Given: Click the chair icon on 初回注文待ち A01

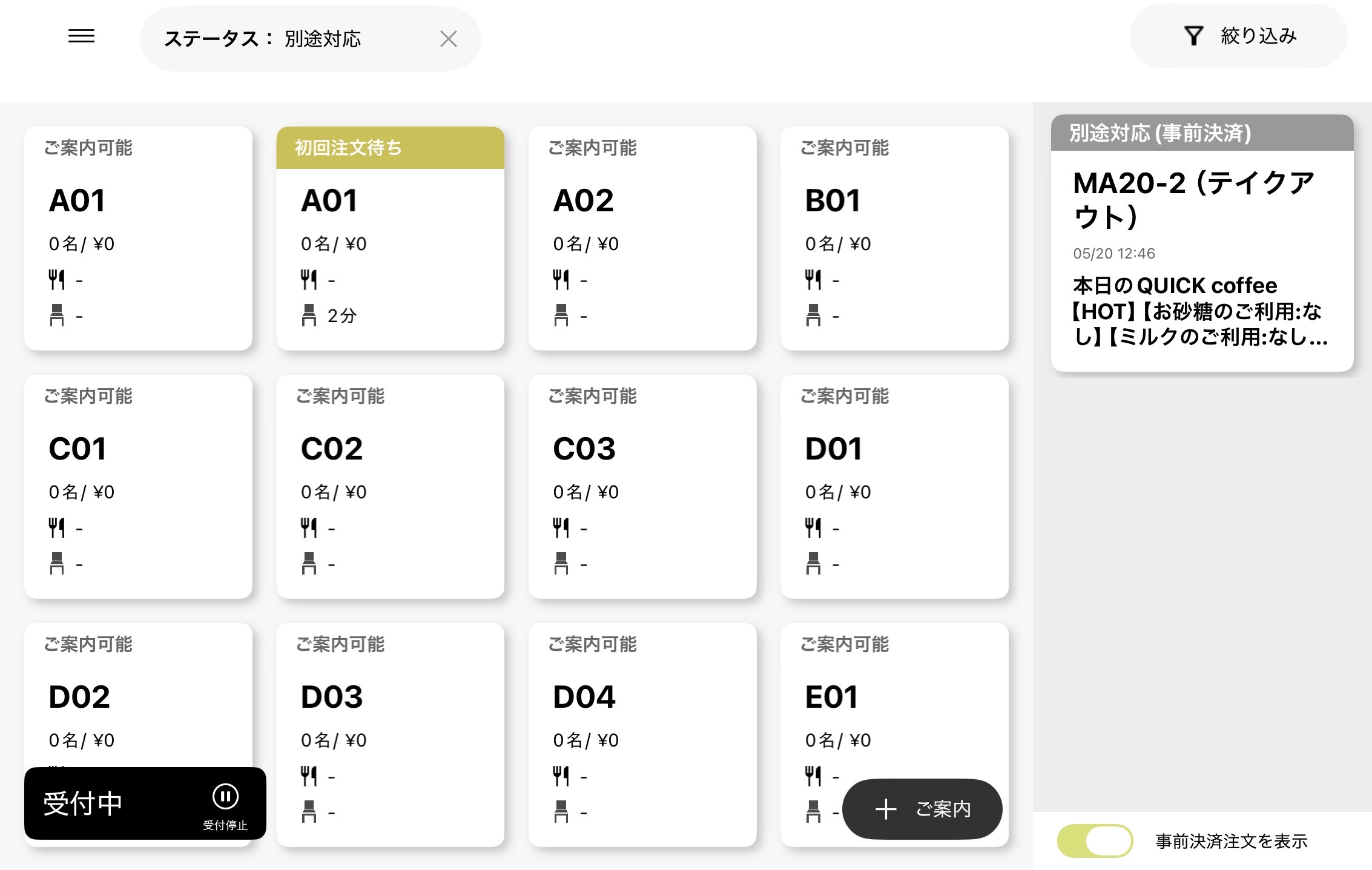Looking at the screenshot, I should click(309, 315).
